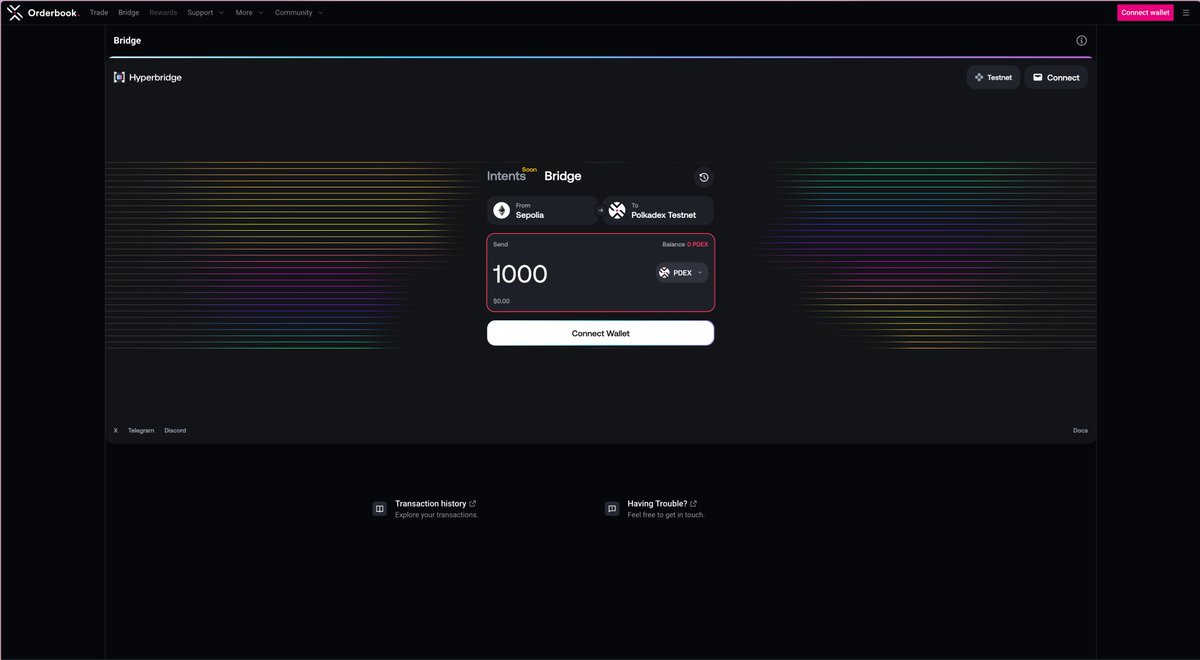
Task: Click the Polkadex Testnet chain icon
Action: [x=617, y=210]
